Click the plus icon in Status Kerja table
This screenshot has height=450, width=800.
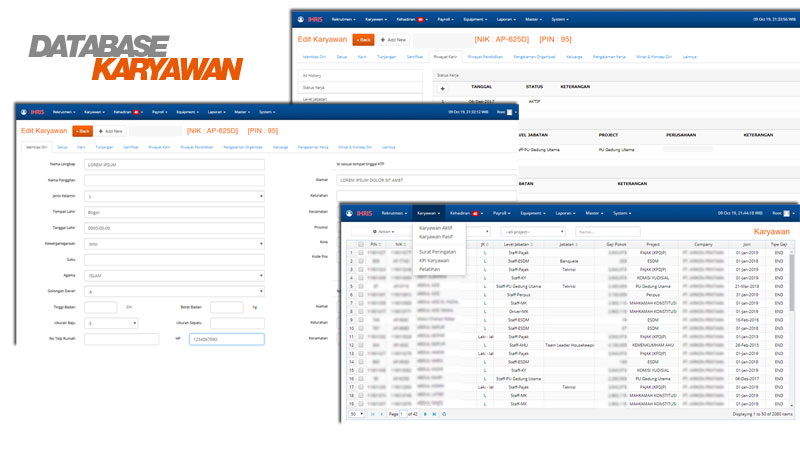pos(443,88)
